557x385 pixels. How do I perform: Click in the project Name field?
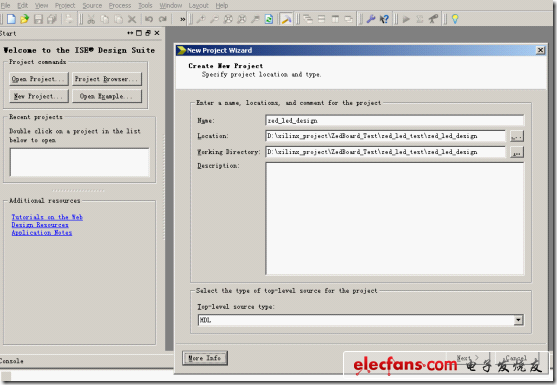pos(394,120)
